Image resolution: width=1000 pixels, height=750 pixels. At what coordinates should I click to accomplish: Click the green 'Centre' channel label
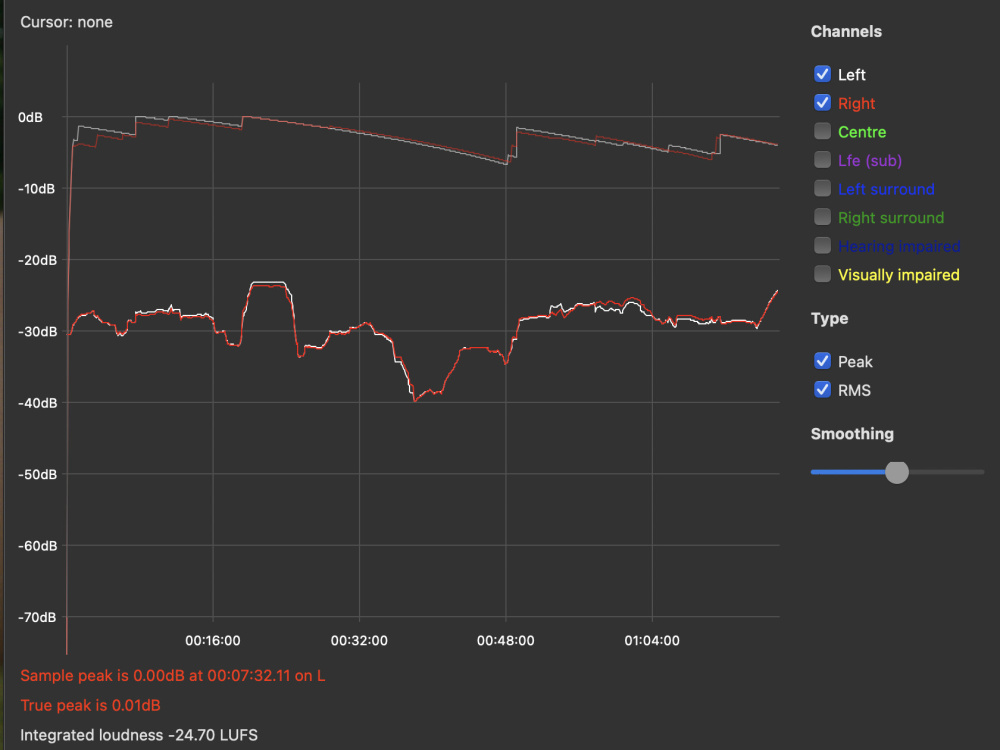862,132
